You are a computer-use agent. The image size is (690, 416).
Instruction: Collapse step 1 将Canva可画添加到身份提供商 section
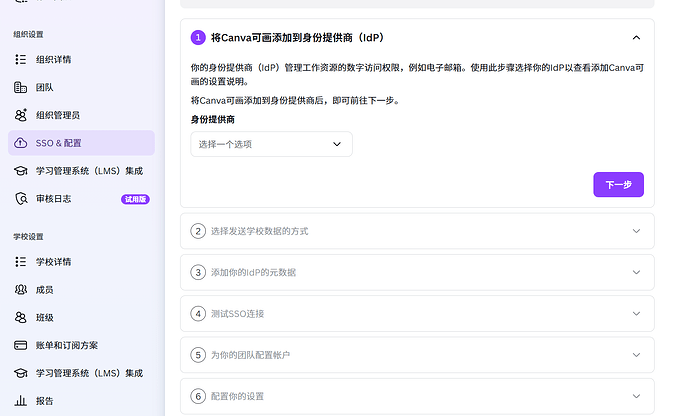click(636, 38)
